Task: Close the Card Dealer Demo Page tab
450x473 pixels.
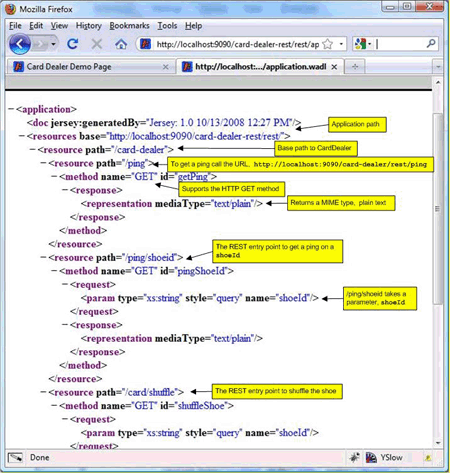Action: click(x=165, y=67)
